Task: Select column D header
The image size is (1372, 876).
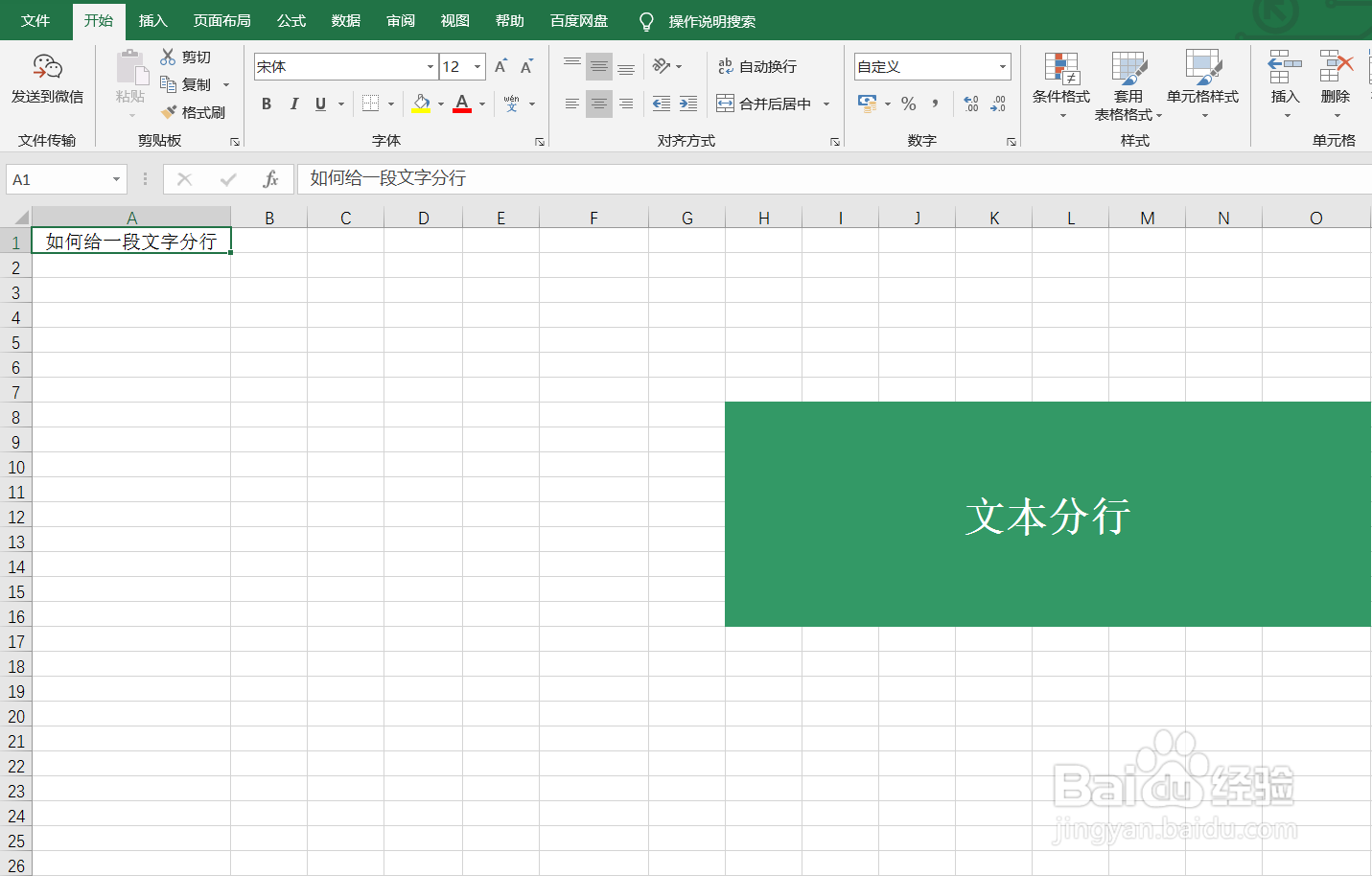Action: pos(423,218)
